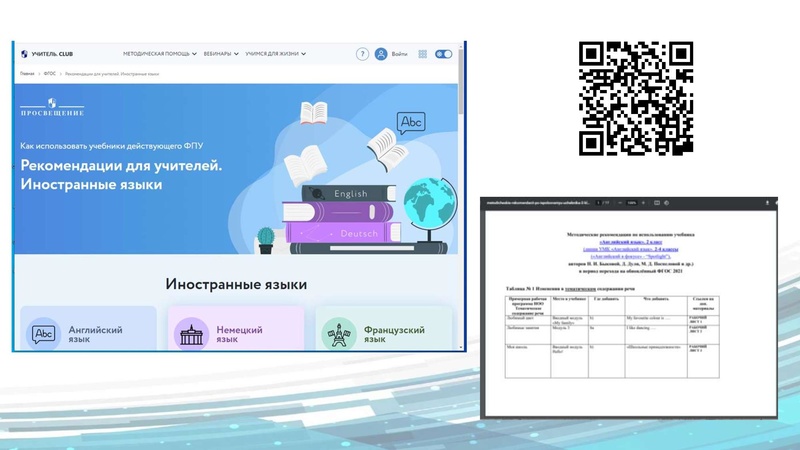Click the Brandenburg Gate icon on Немецкий card
This screenshot has width=800, height=450.
[x=191, y=334]
